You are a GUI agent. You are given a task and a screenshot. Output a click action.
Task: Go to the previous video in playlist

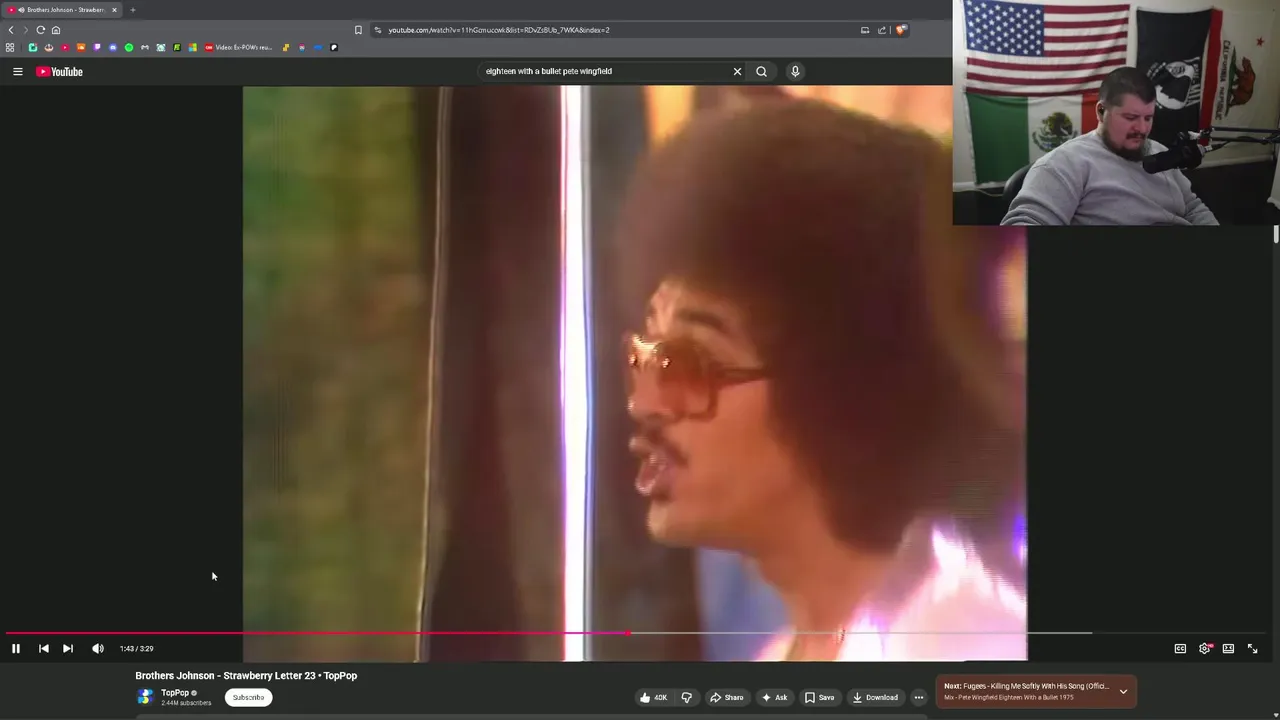(x=44, y=649)
